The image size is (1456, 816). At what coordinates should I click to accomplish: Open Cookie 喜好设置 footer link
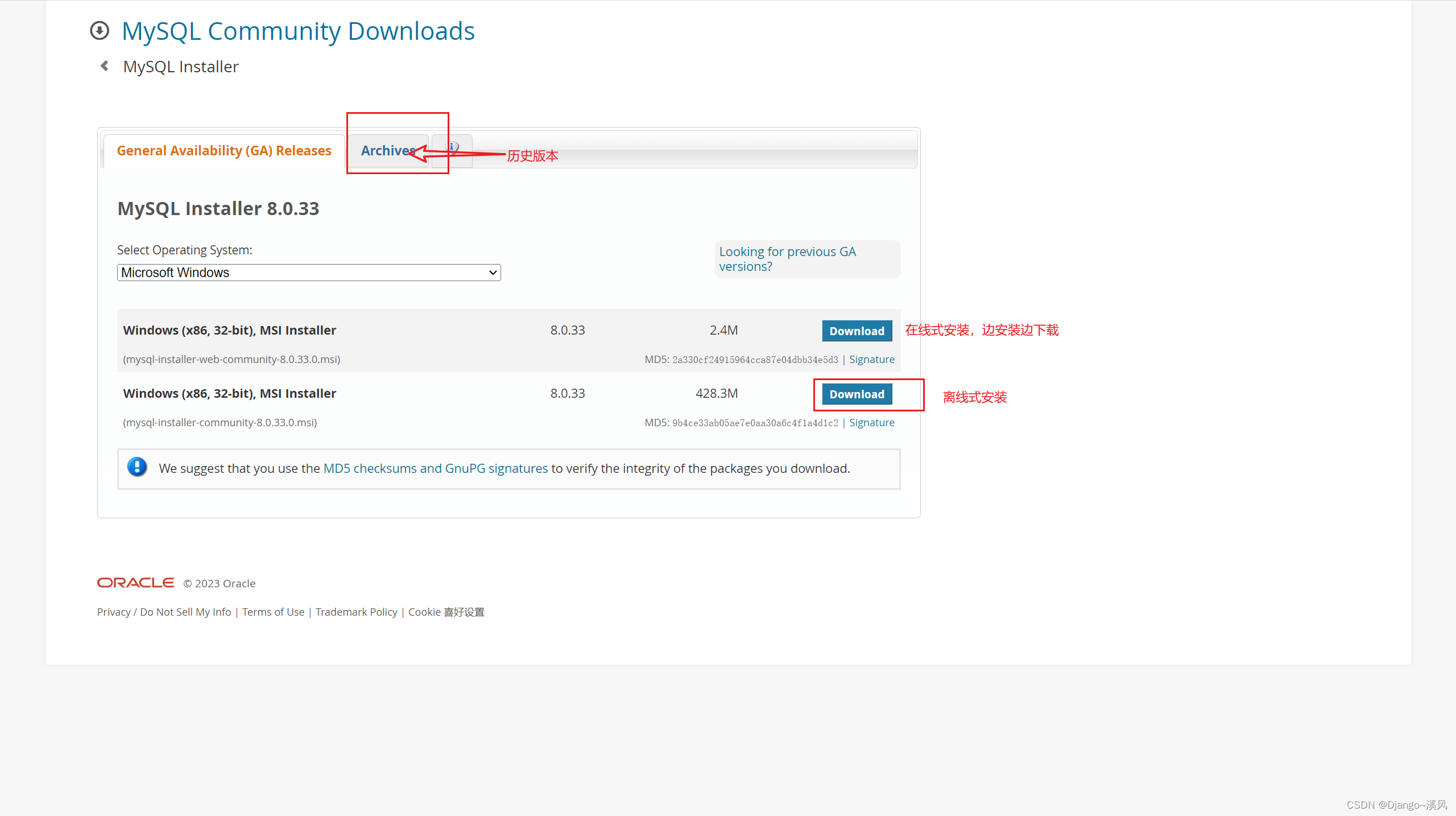(x=446, y=612)
